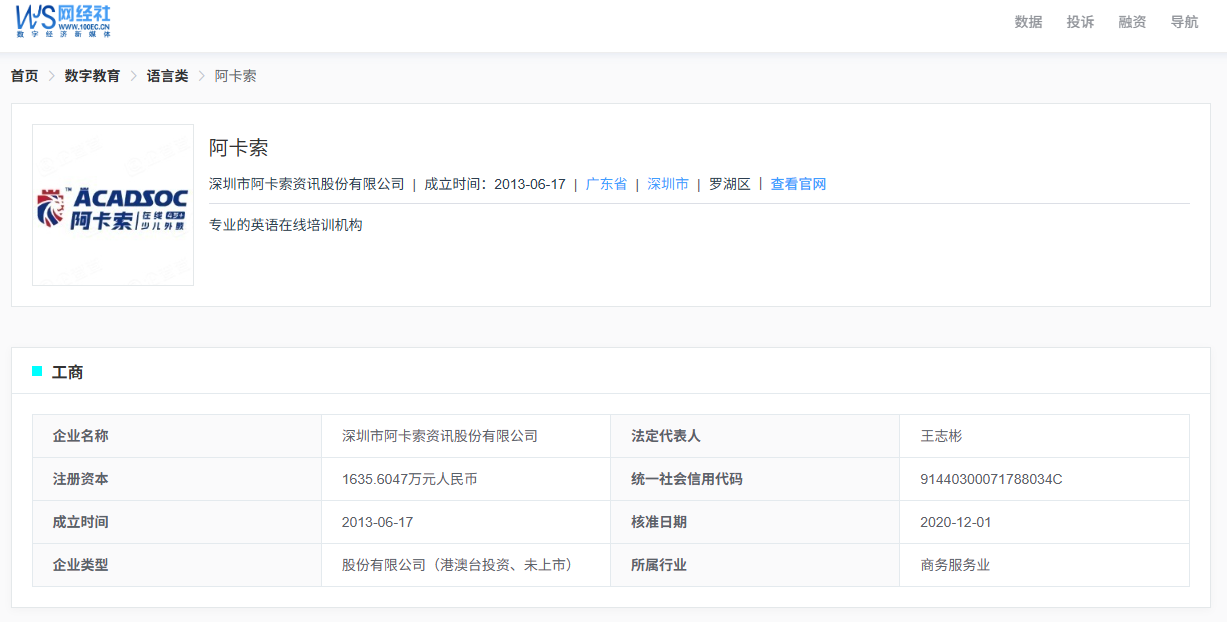1227x622 pixels.
Task: Click company name value in table
Action: [x=440, y=436]
